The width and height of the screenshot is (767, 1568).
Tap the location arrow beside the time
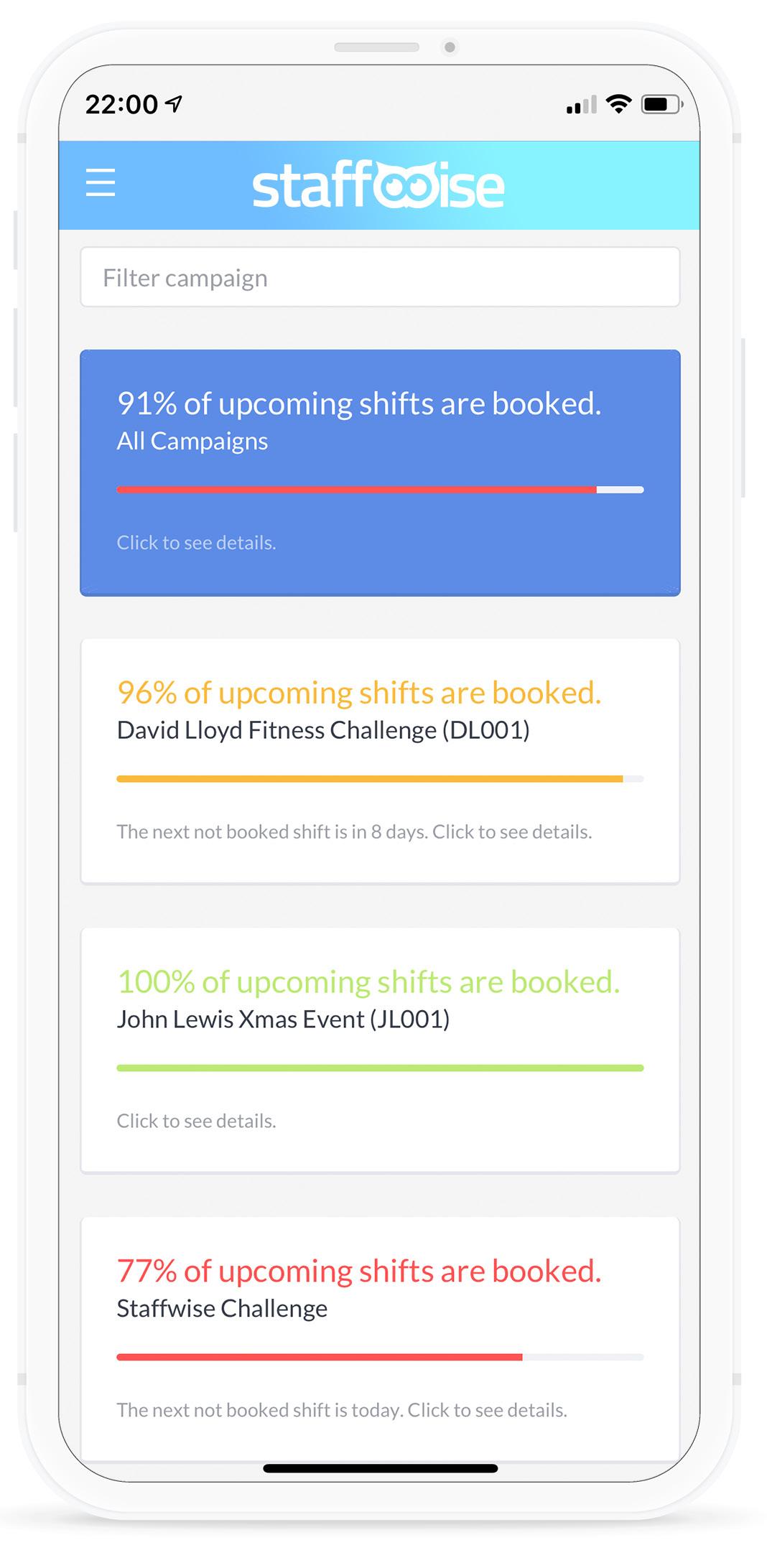tap(174, 104)
